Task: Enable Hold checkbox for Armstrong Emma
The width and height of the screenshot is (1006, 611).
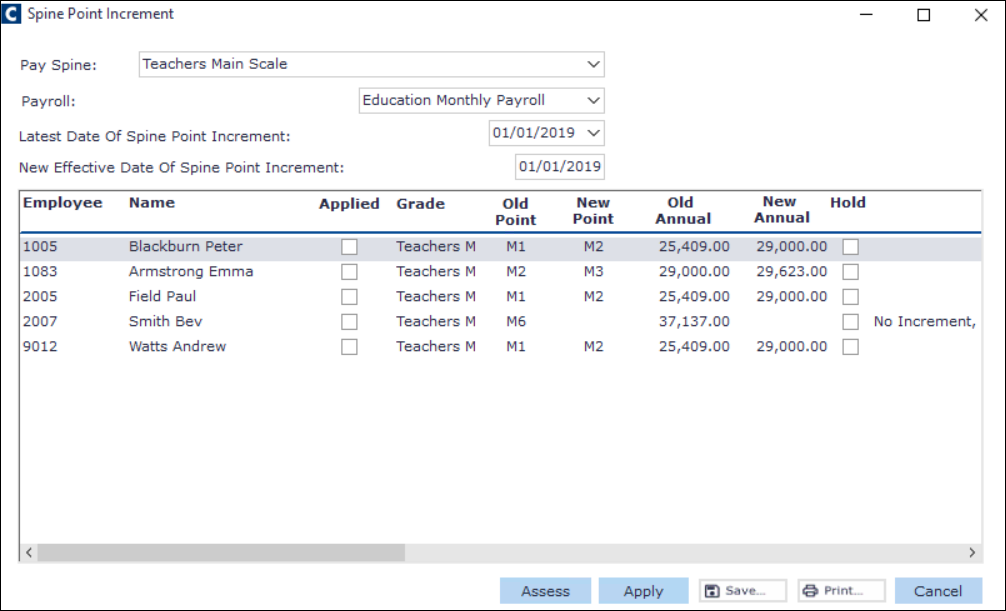Action: point(850,271)
